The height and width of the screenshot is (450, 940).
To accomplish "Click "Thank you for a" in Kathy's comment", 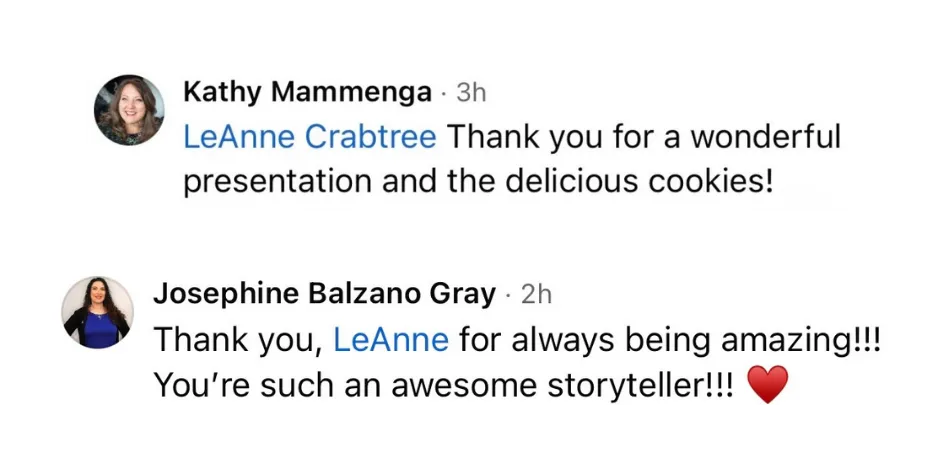I will [555, 136].
